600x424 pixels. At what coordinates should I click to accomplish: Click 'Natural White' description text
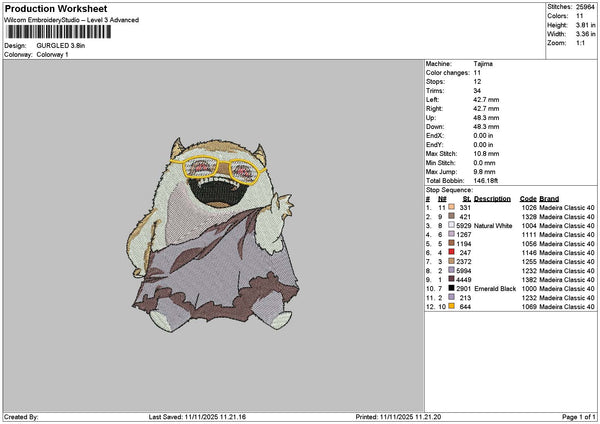(493, 225)
